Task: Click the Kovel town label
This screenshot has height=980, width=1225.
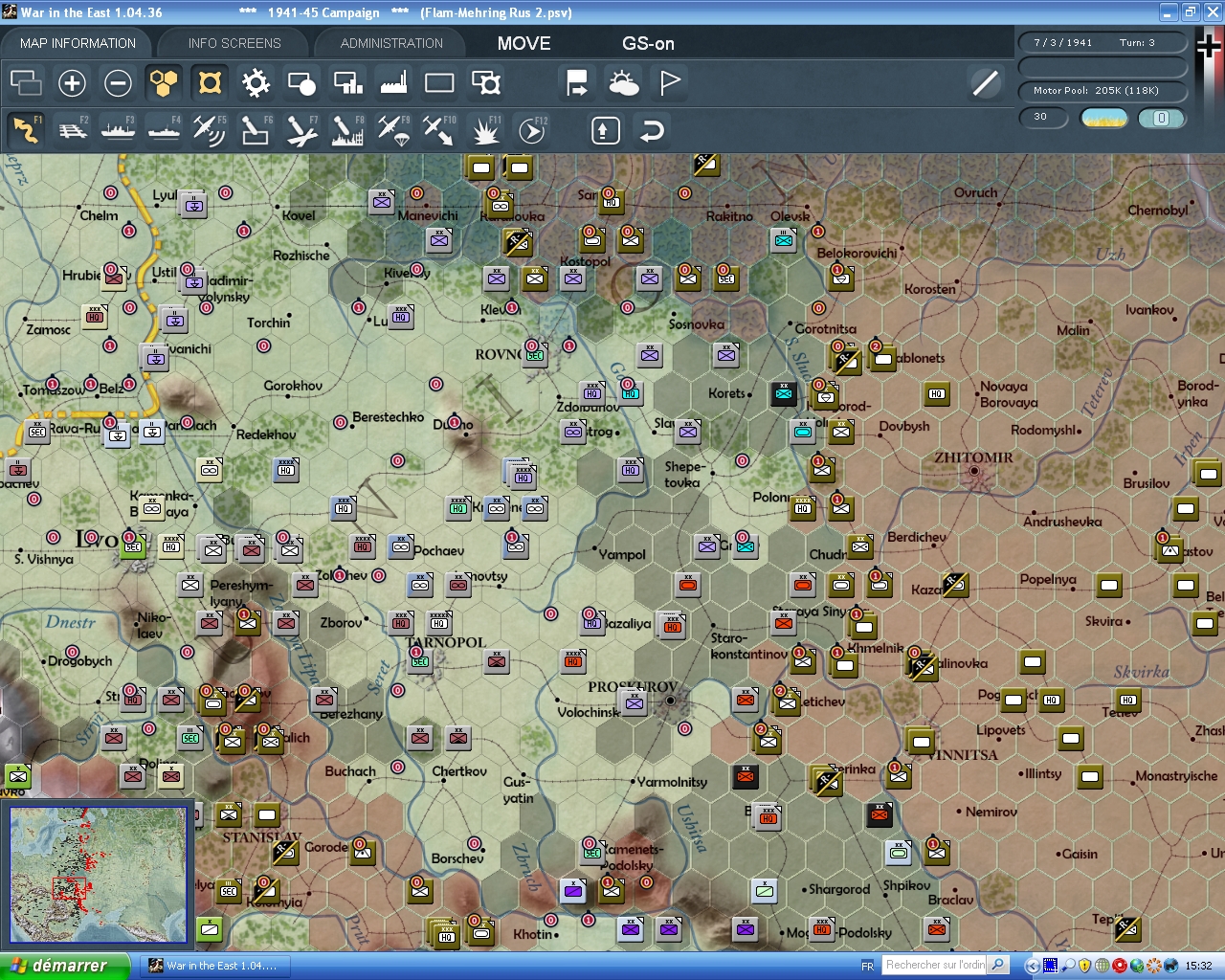Action: tap(299, 215)
